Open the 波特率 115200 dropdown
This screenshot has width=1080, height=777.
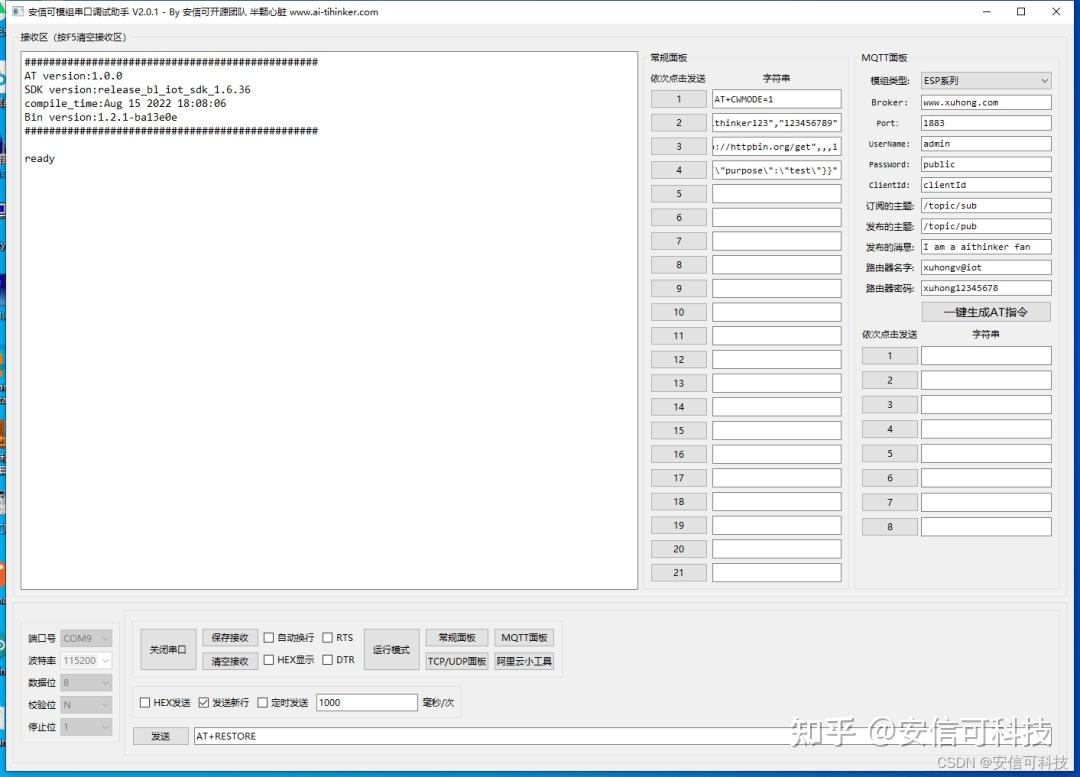click(103, 660)
